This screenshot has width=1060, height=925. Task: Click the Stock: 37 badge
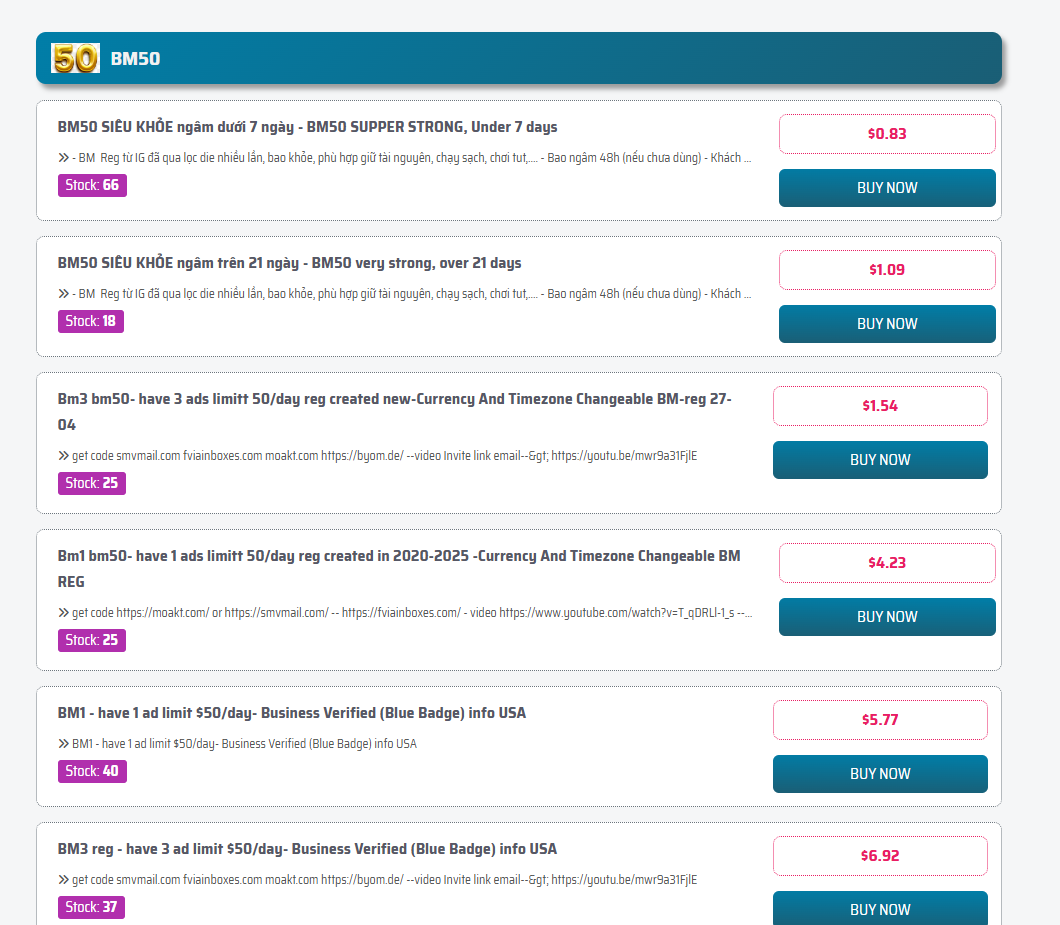(x=91, y=907)
